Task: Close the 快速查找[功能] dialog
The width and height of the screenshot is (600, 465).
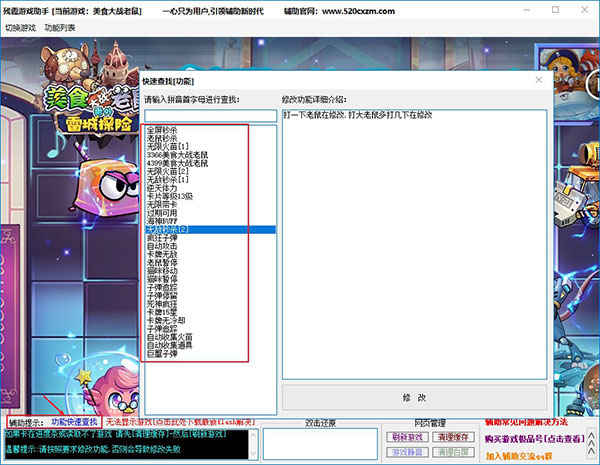Action: tap(539, 80)
